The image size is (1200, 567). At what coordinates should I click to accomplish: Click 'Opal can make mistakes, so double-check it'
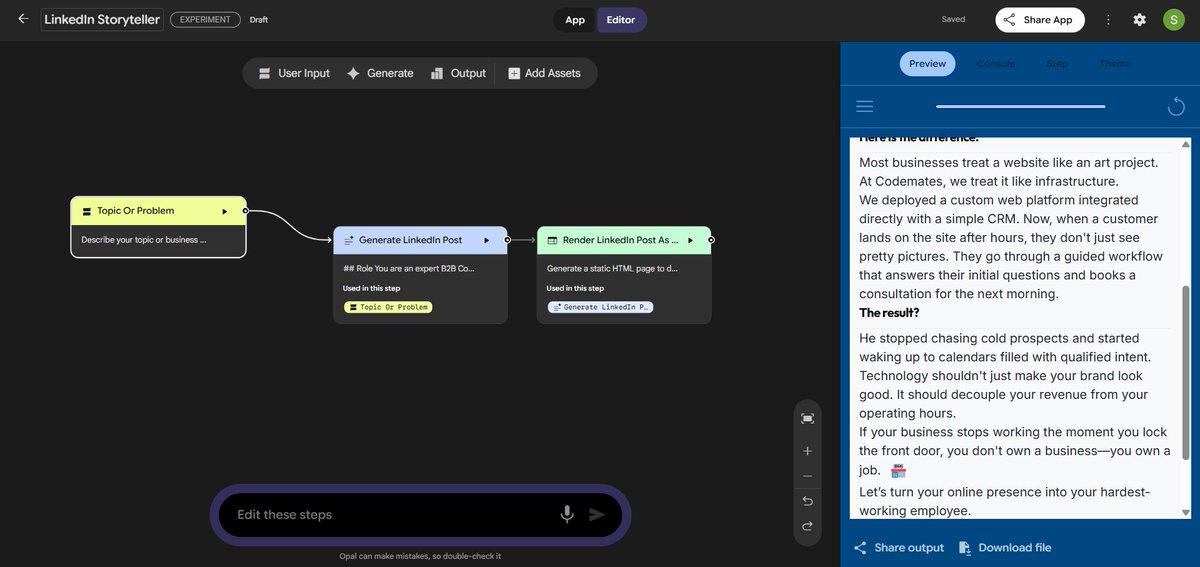tap(420, 556)
